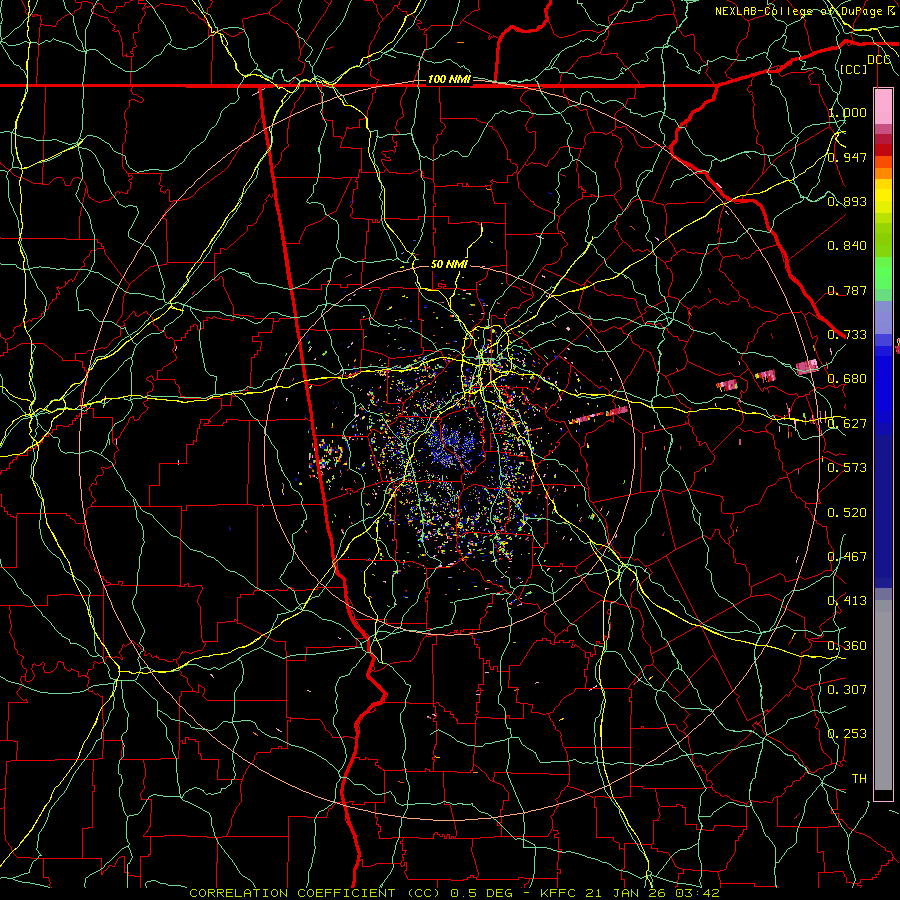This screenshot has height=900, width=900.
Task: Click the NEXLAB-College of DuPage credit text
Action: pyautogui.click(x=800, y=11)
